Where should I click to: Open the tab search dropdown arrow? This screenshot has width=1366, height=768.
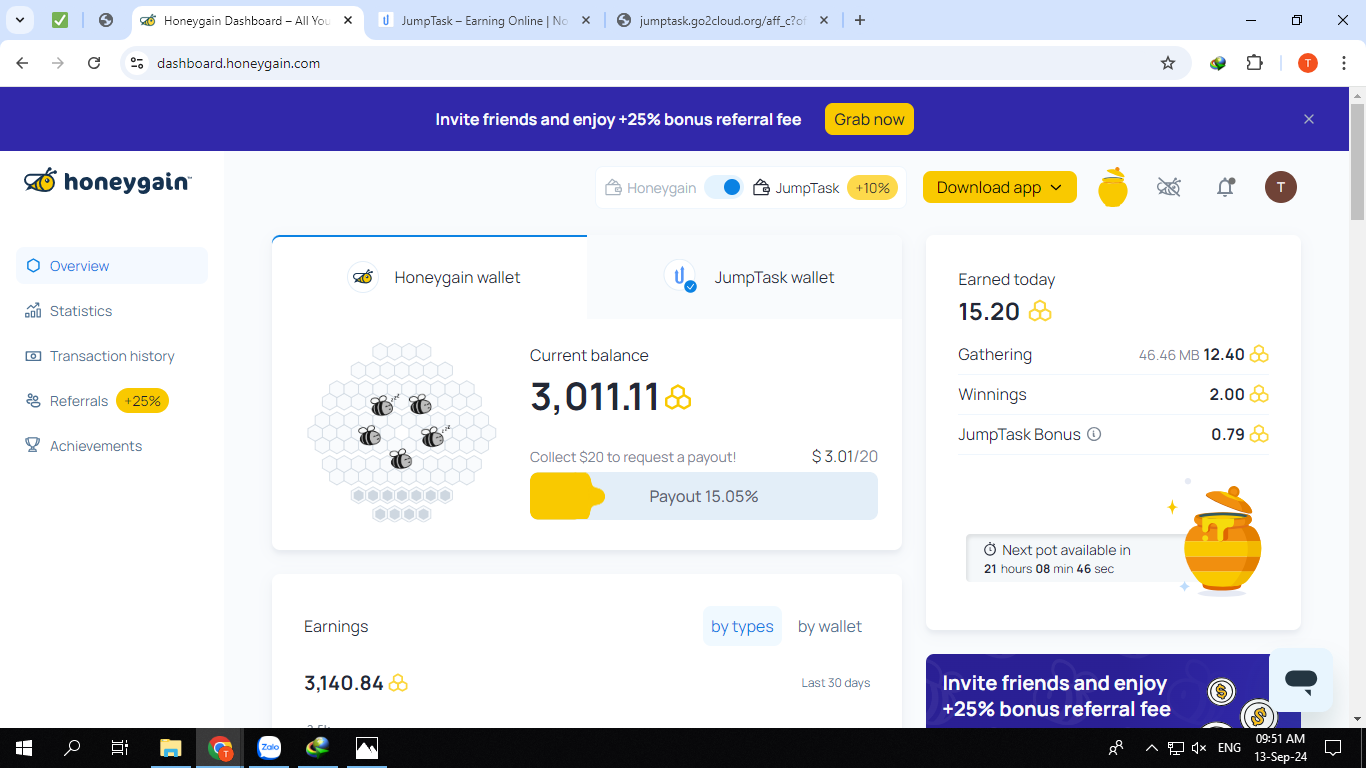coord(19,20)
